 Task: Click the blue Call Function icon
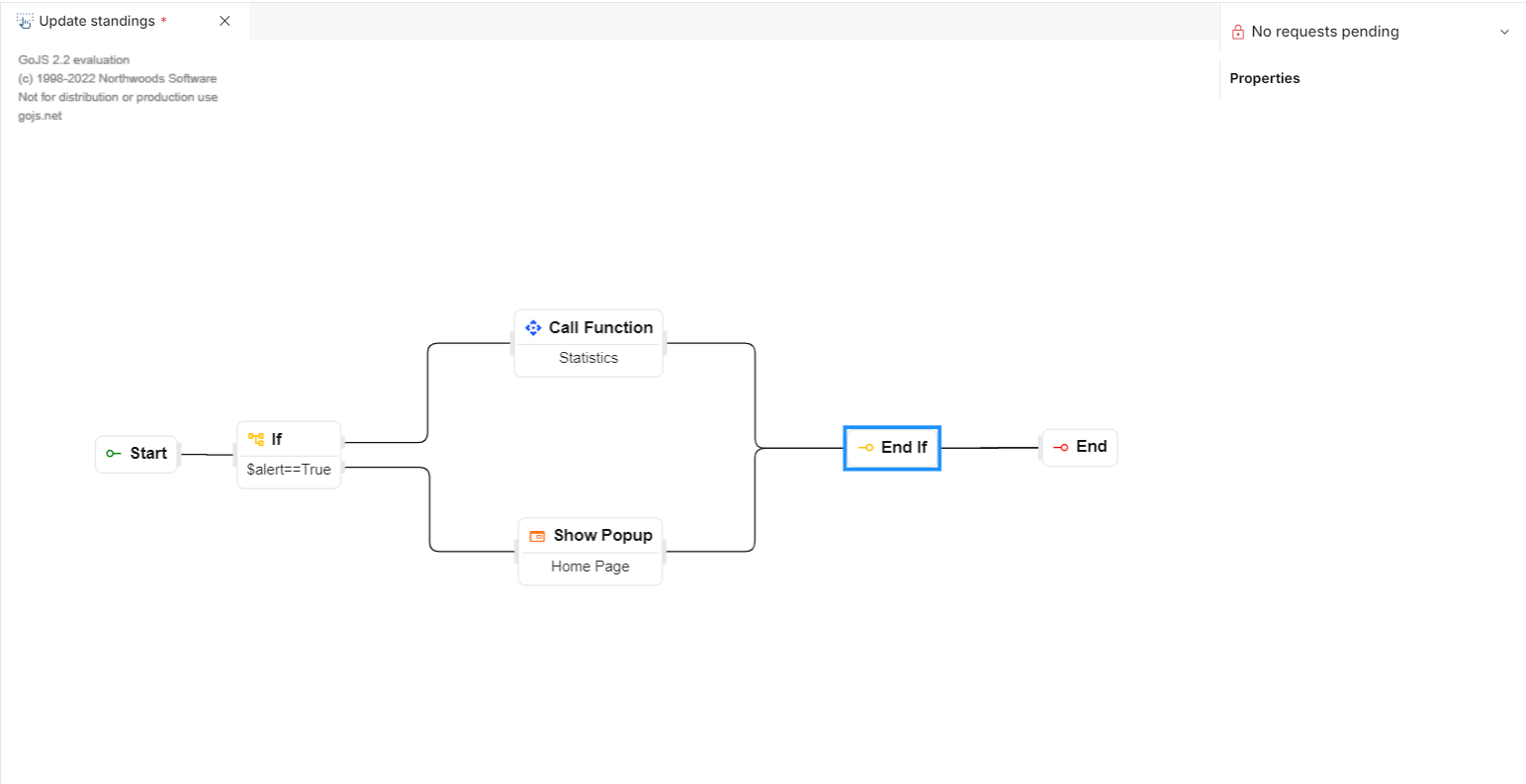point(533,327)
